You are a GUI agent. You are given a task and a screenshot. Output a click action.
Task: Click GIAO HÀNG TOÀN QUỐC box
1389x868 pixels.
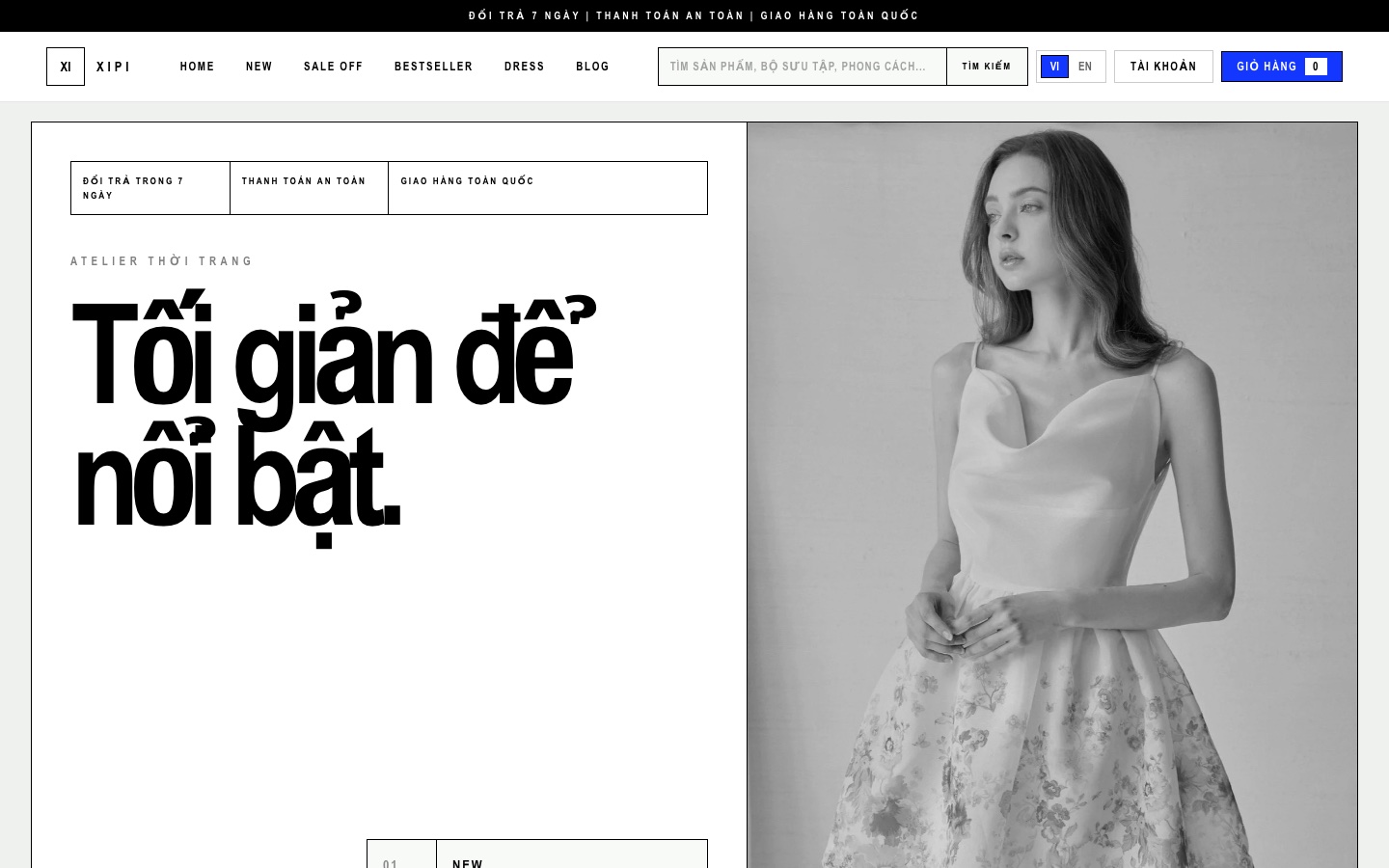548,188
